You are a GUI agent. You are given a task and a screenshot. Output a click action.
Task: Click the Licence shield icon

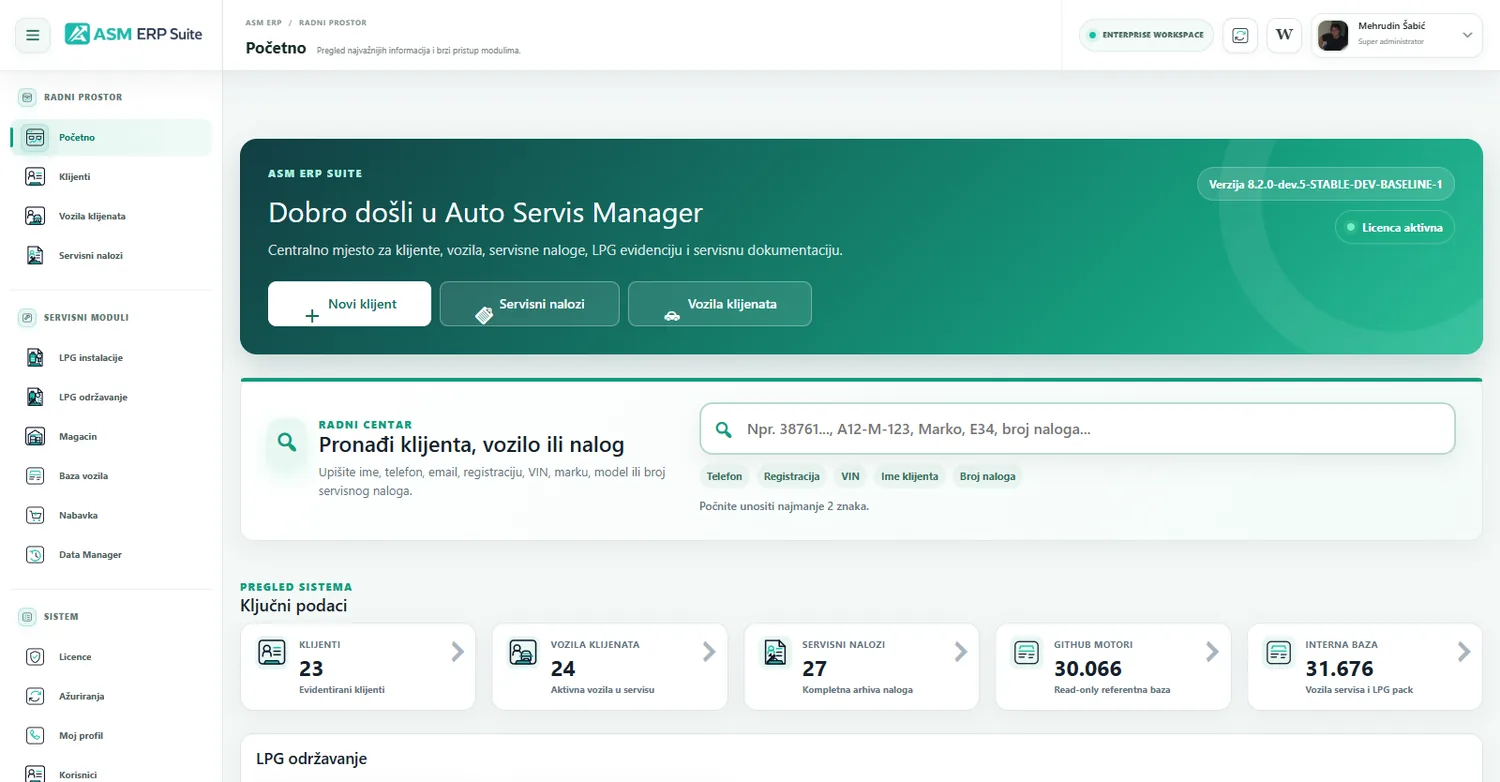point(35,657)
